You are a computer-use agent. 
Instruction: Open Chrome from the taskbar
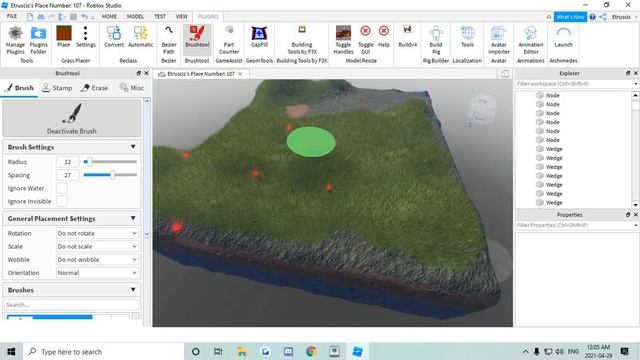pyautogui.click(x=311, y=351)
